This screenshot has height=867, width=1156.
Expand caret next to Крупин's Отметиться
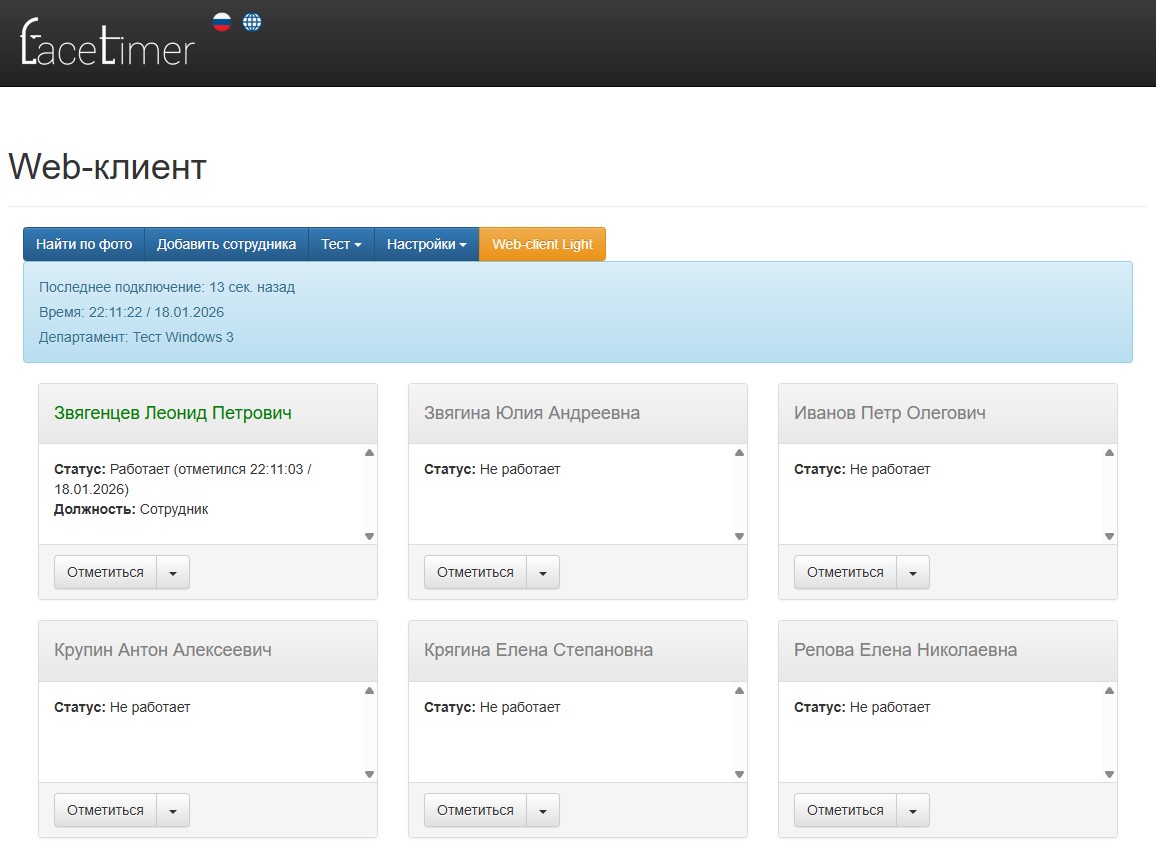pyautogui.click(x=173, y=811)
